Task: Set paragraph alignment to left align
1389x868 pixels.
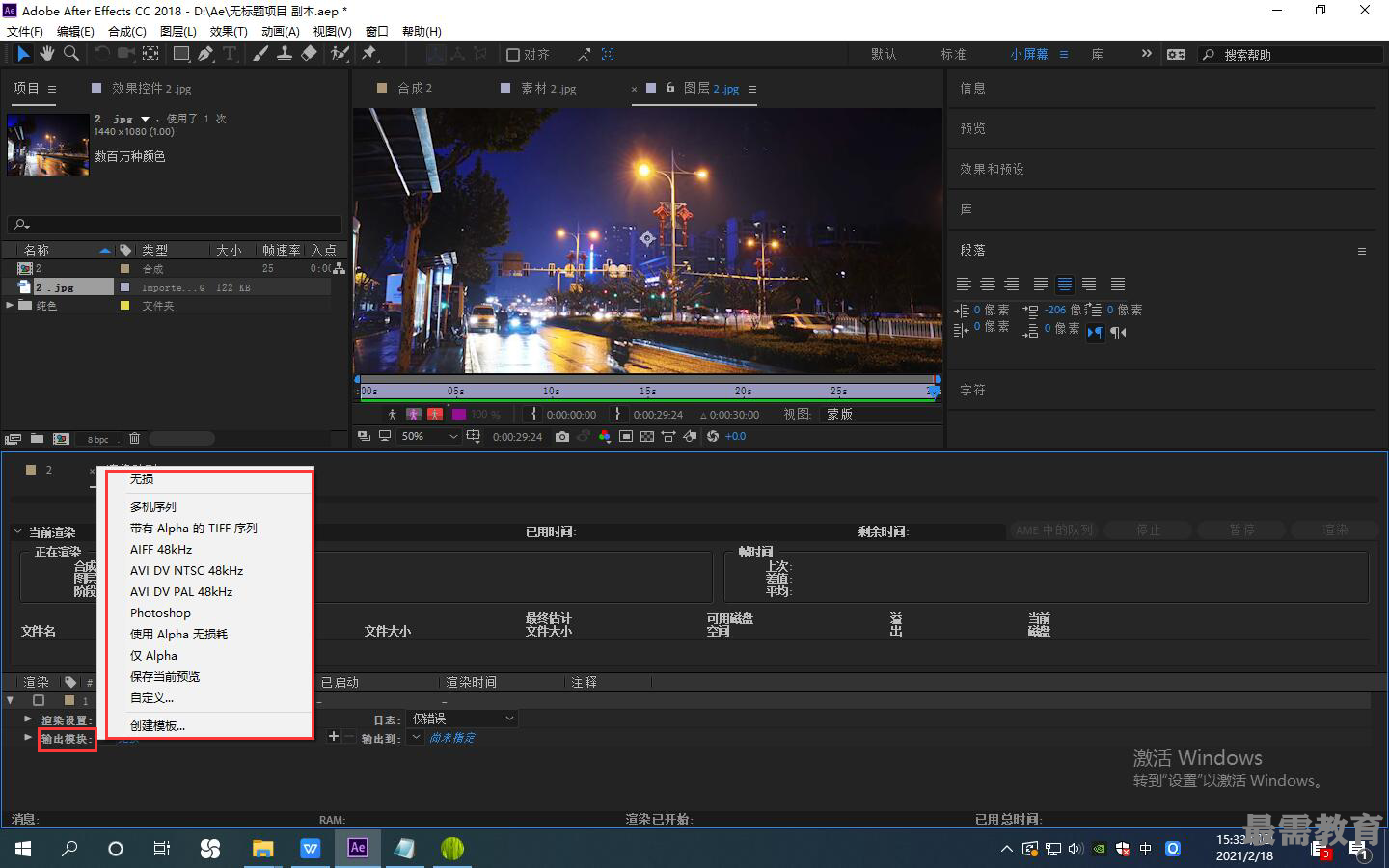Action: (964, 284)
